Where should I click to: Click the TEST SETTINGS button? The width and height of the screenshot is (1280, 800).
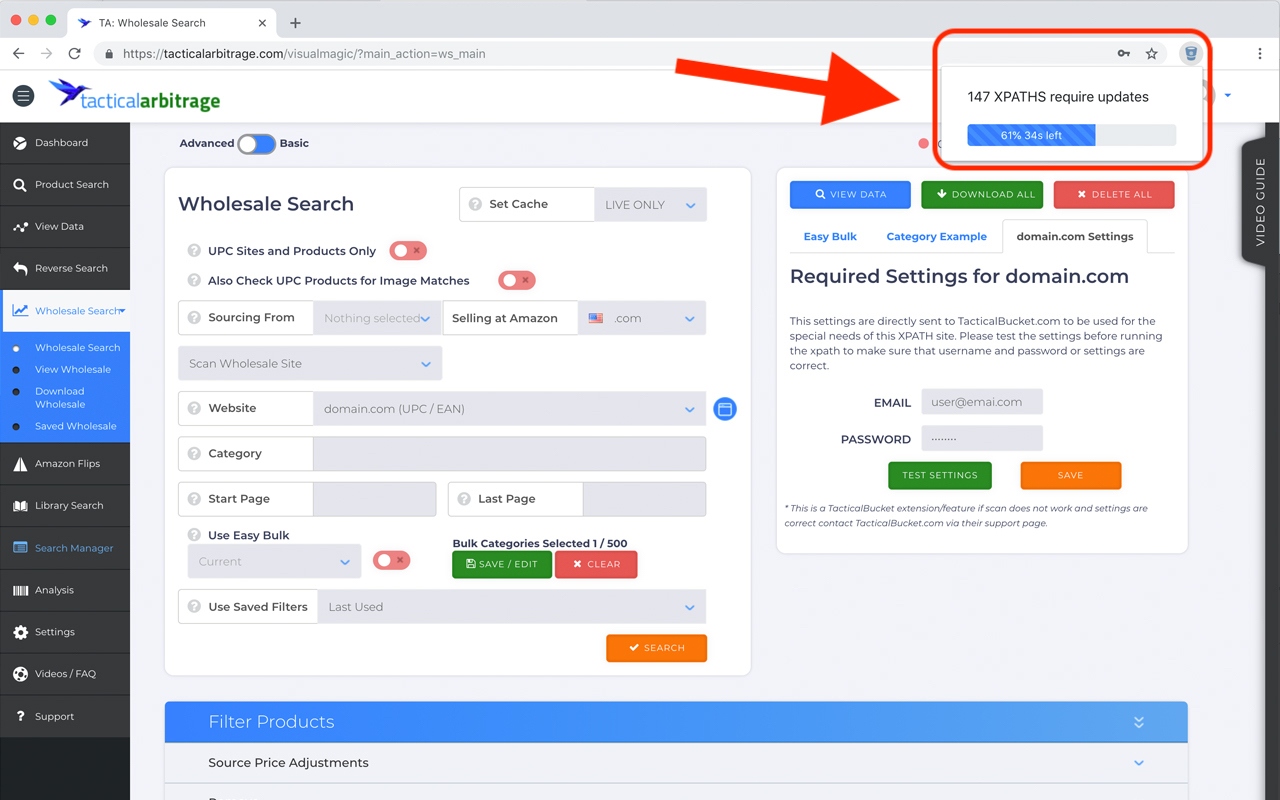[940, 476]
